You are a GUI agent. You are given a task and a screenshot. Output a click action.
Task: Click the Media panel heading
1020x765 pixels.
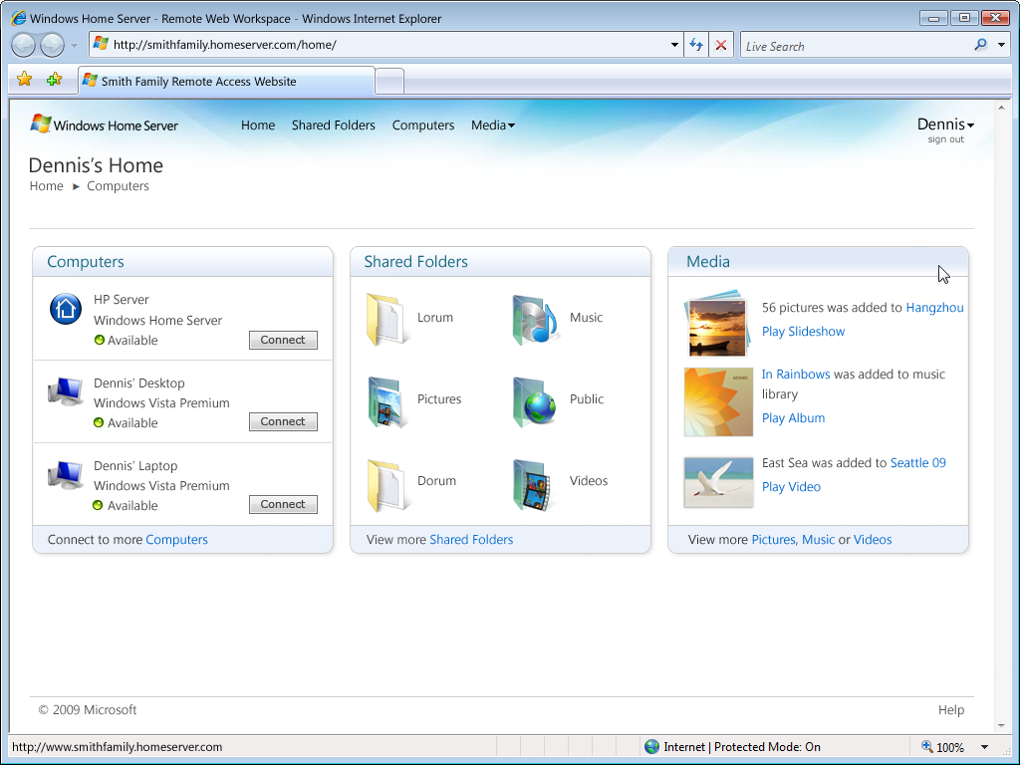[x=708, y=262]
